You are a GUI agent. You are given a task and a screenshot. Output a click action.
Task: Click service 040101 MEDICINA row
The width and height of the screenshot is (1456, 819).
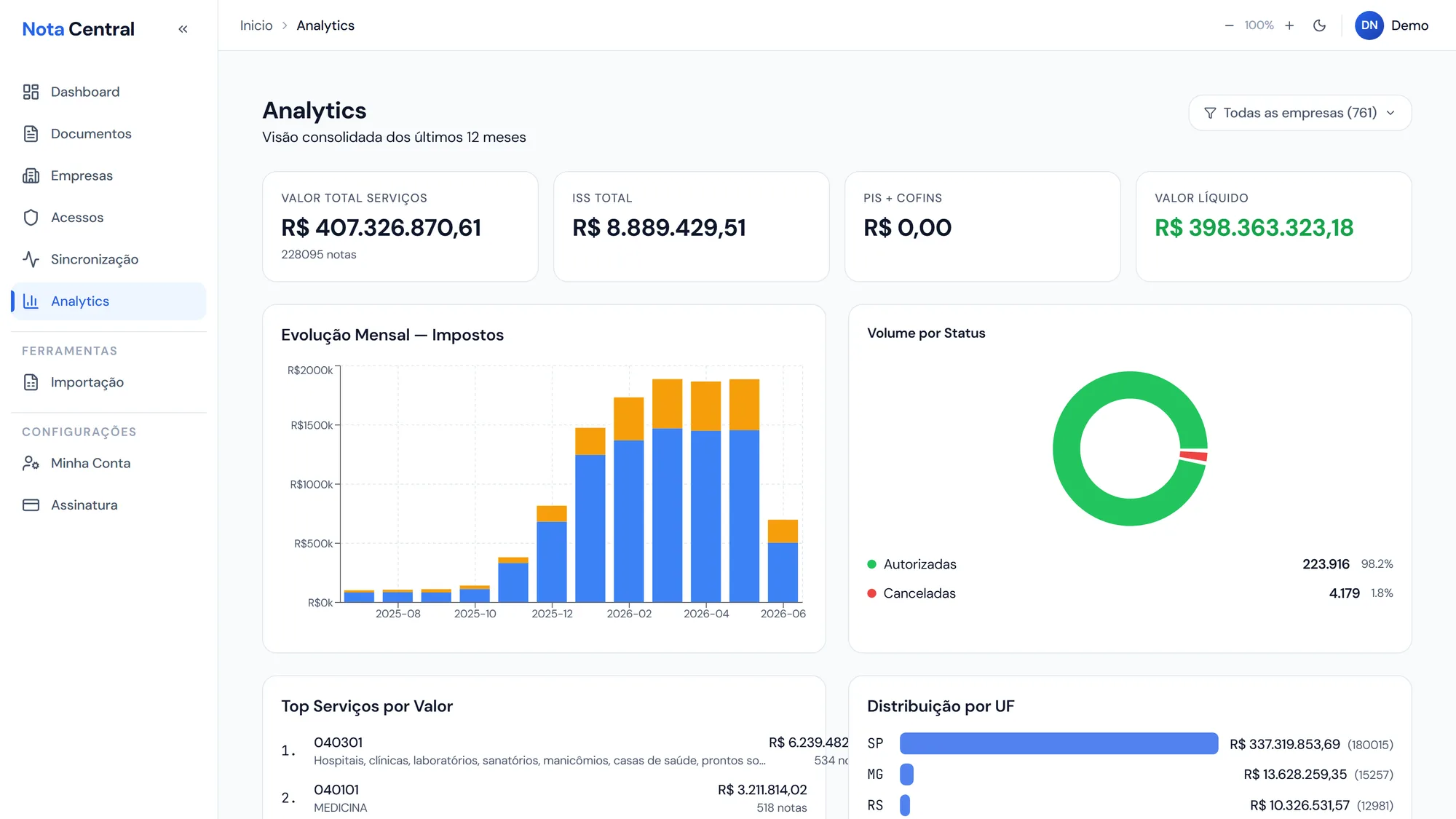(545, 798)
